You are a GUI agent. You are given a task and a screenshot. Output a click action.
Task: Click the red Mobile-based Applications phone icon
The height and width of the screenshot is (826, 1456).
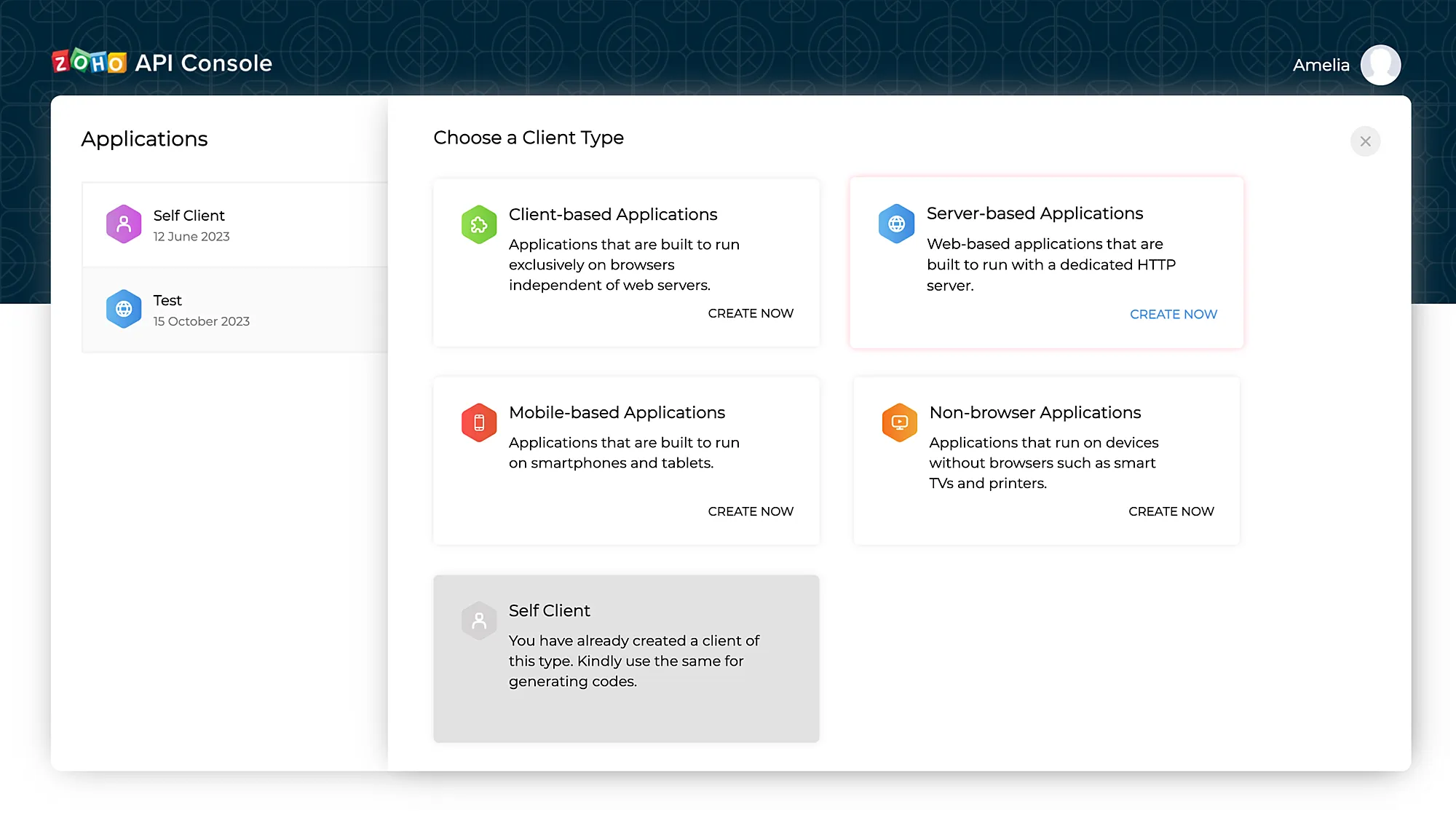(479, 422)
